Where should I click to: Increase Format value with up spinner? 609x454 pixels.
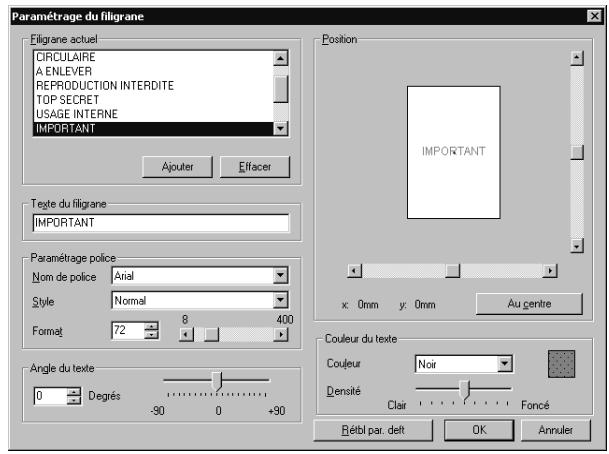point(151,326)
